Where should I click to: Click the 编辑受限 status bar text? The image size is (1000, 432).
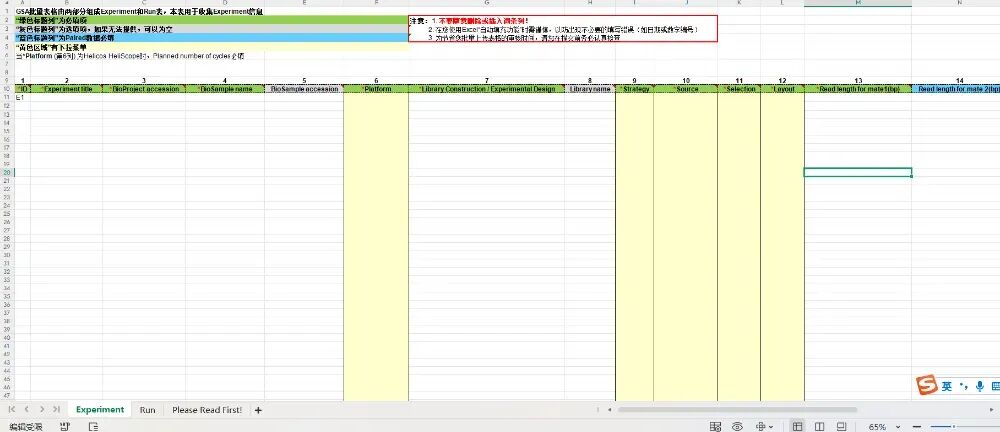click(26, 426)
